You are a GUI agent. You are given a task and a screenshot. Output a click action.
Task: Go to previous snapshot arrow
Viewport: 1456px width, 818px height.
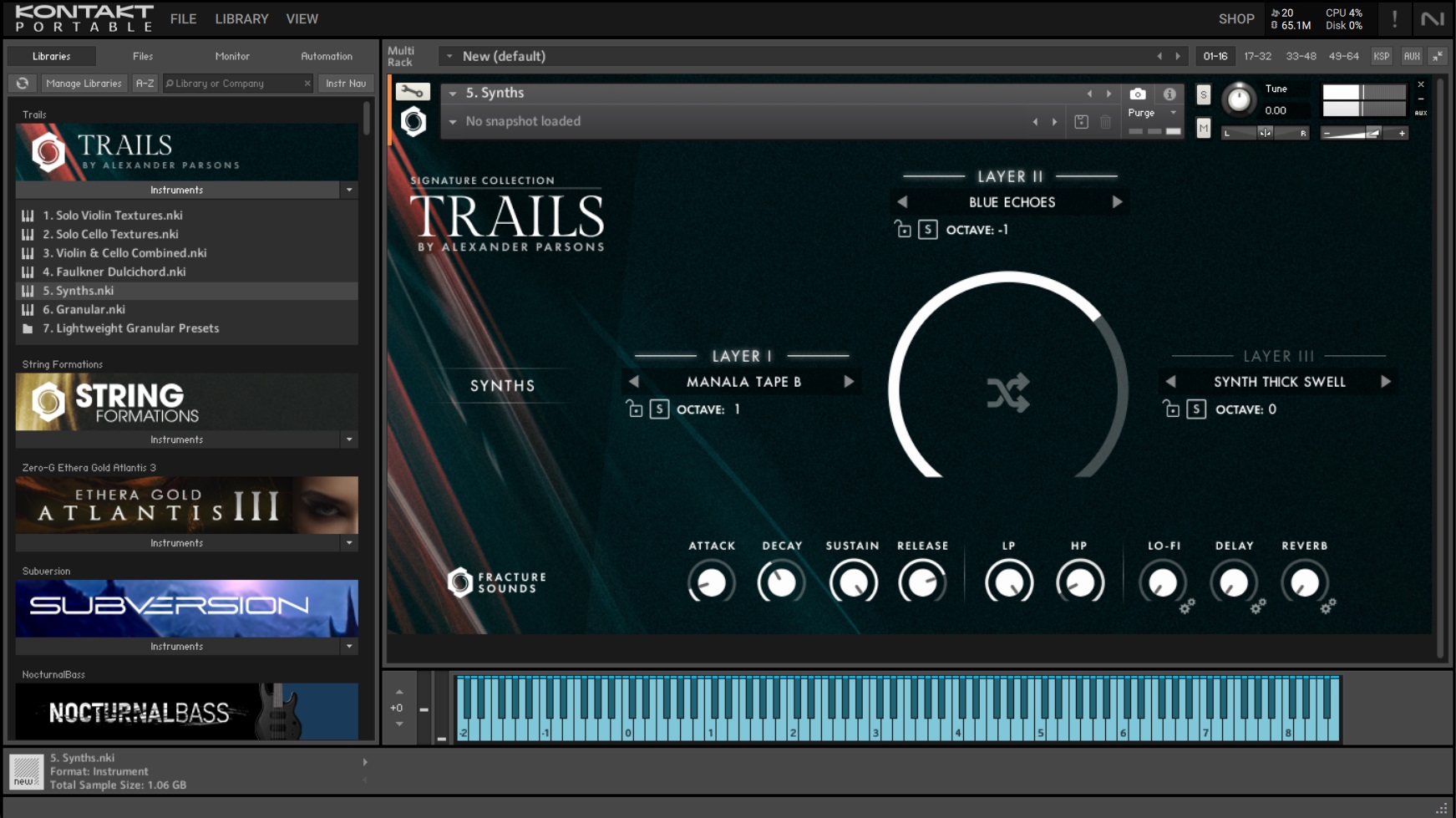coord(1035,122)
